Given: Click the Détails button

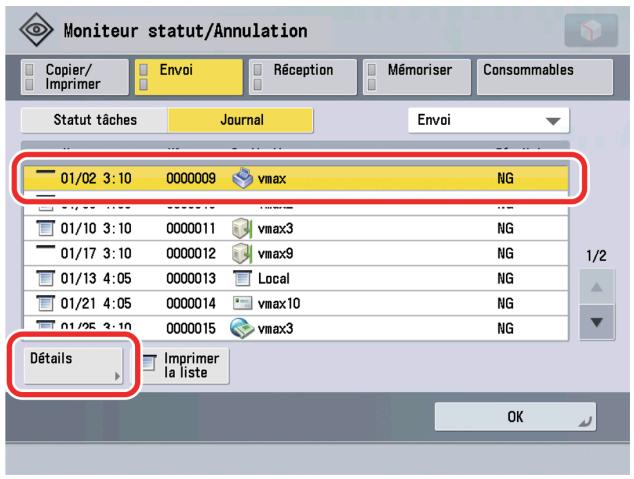Looking at the screenshot, I should coord(73,365).
